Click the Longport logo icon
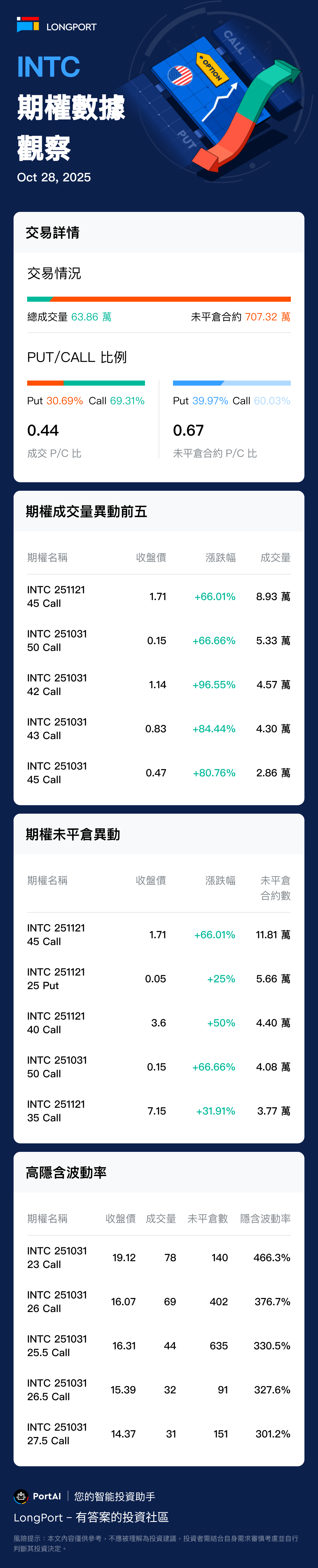318x1568 pixels. pyautogui.click(x=27, y=25)
